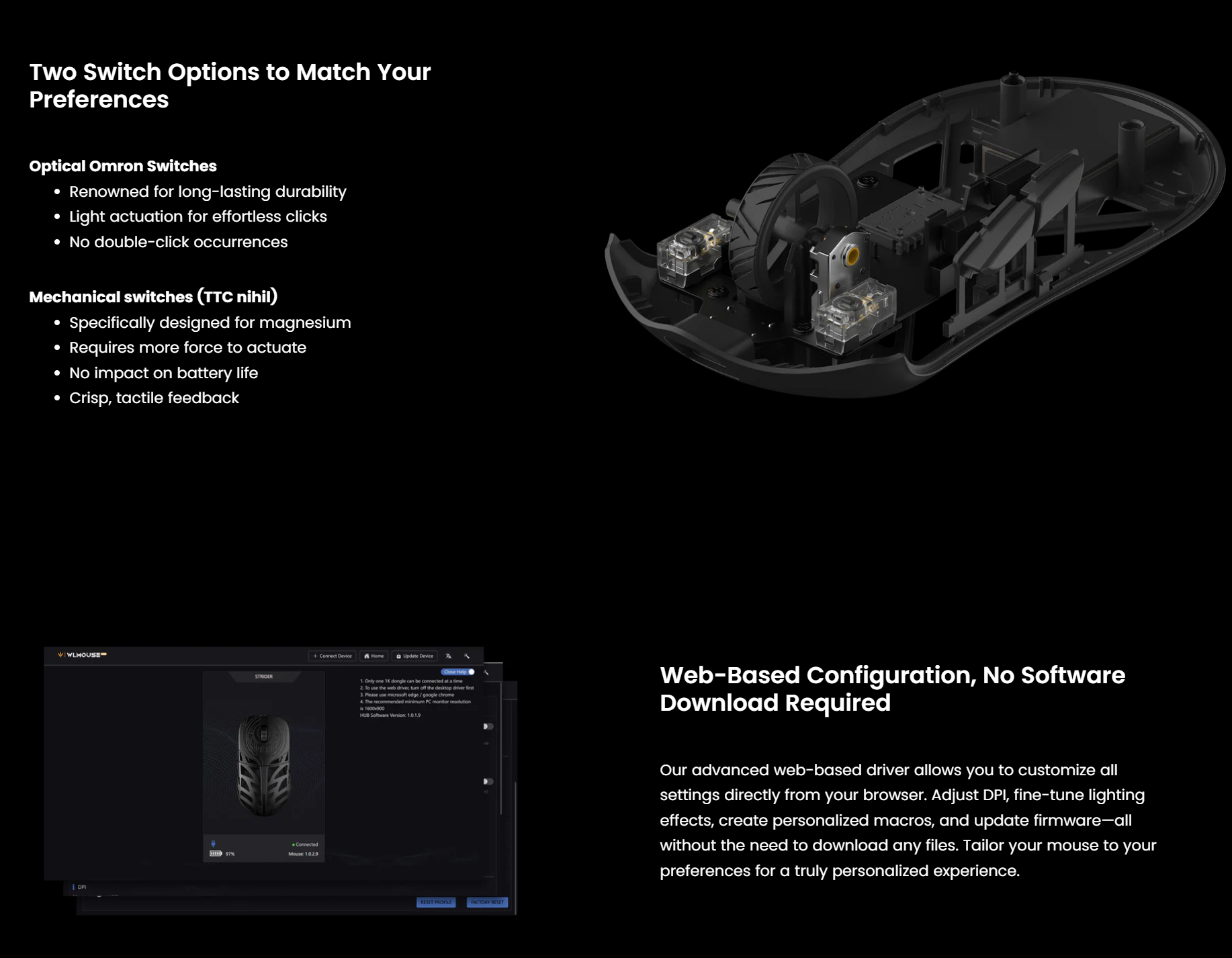Select the DPI section label
This screenshot has height=958, width=1232.
pyautogui.click(x=82, y=887)
